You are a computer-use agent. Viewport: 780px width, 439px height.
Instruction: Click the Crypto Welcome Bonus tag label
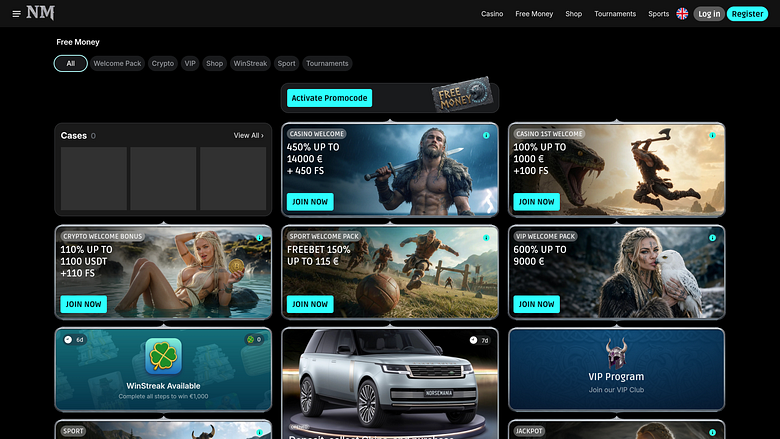(102, 236)
